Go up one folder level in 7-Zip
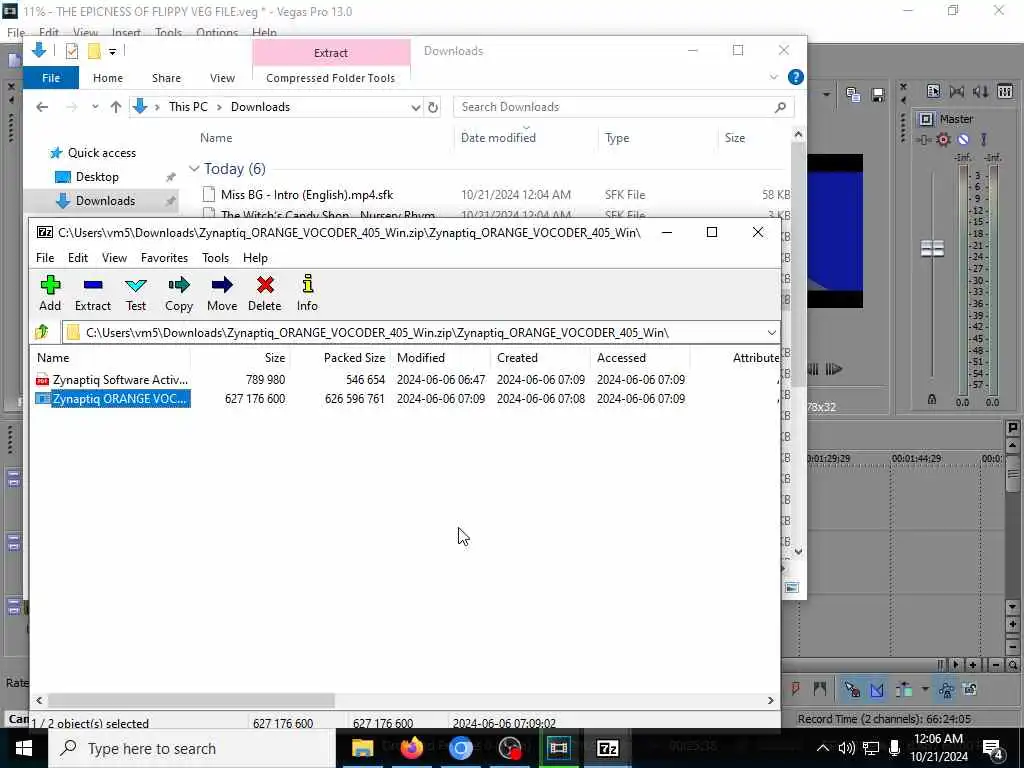1024x768 pixels. point(42,332)
